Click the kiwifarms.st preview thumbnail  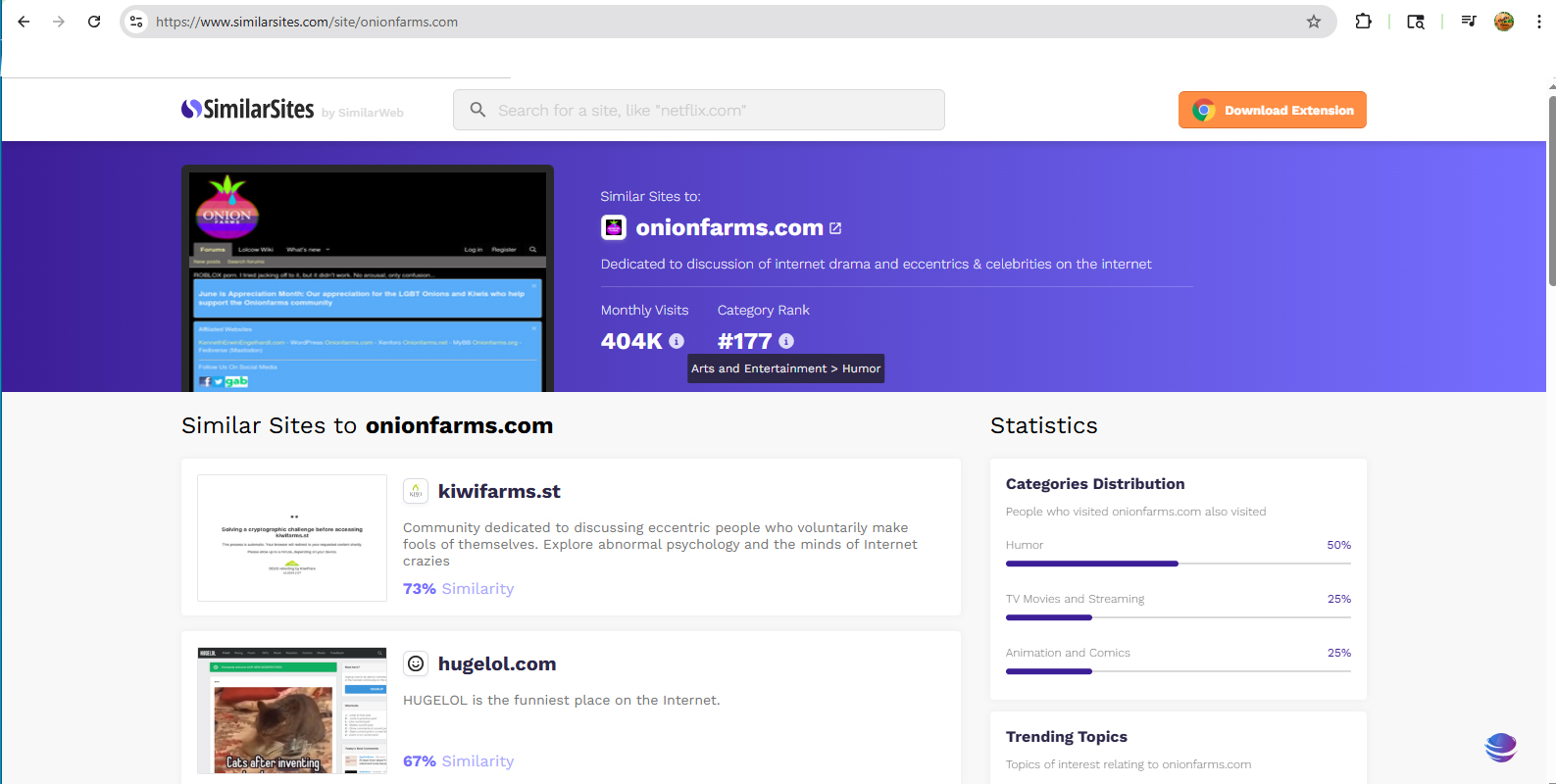[x=292, y=538]
